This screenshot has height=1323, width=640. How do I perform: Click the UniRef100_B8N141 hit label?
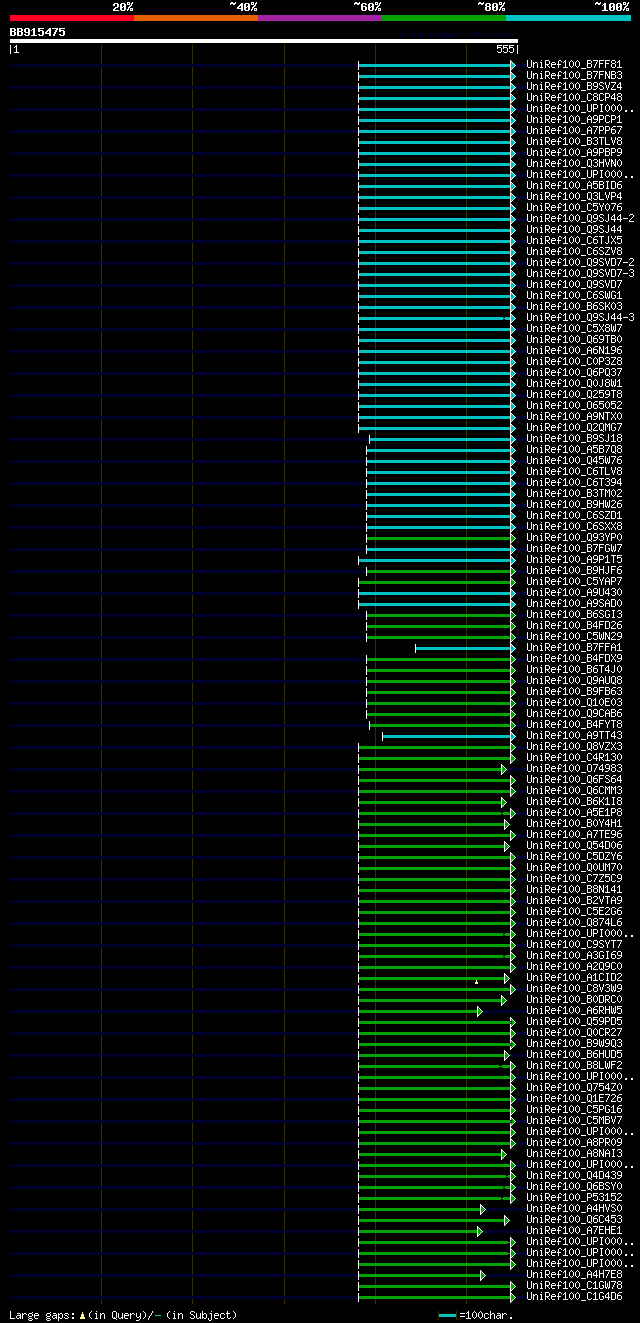coord(574,889)
